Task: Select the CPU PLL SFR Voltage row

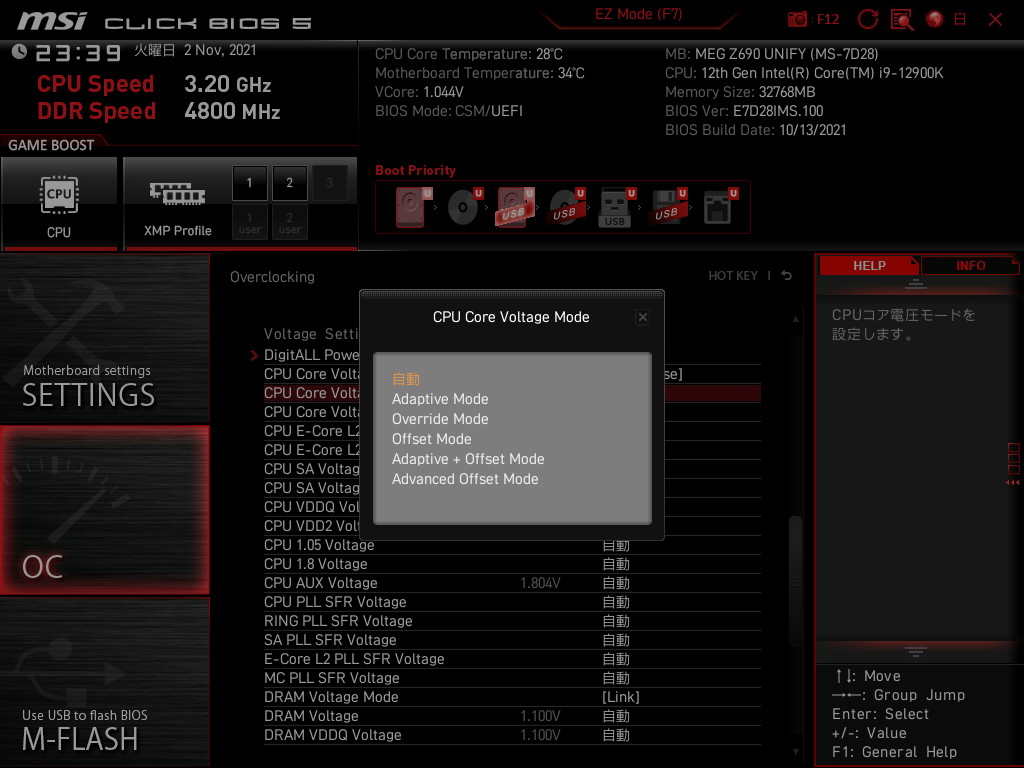Action: [512, 602]
